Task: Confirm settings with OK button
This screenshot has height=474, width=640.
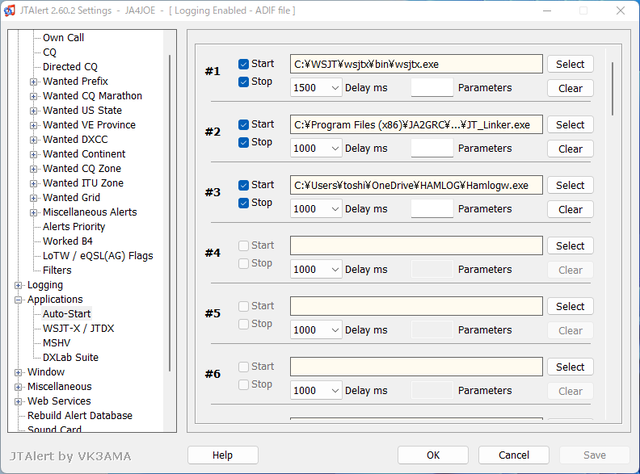Action: coord(433,455)
